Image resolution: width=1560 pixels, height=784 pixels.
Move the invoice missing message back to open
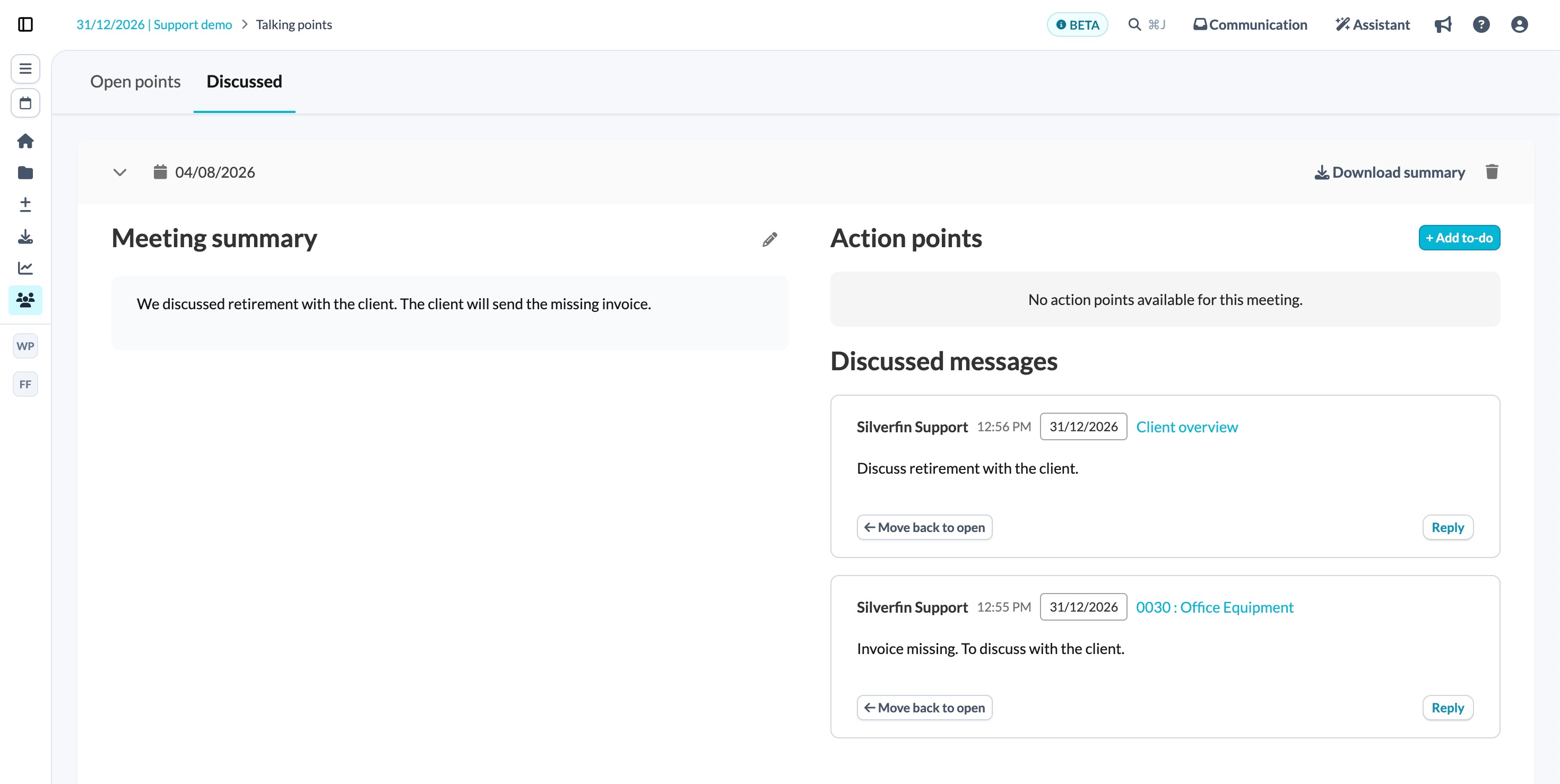[924, 708]
